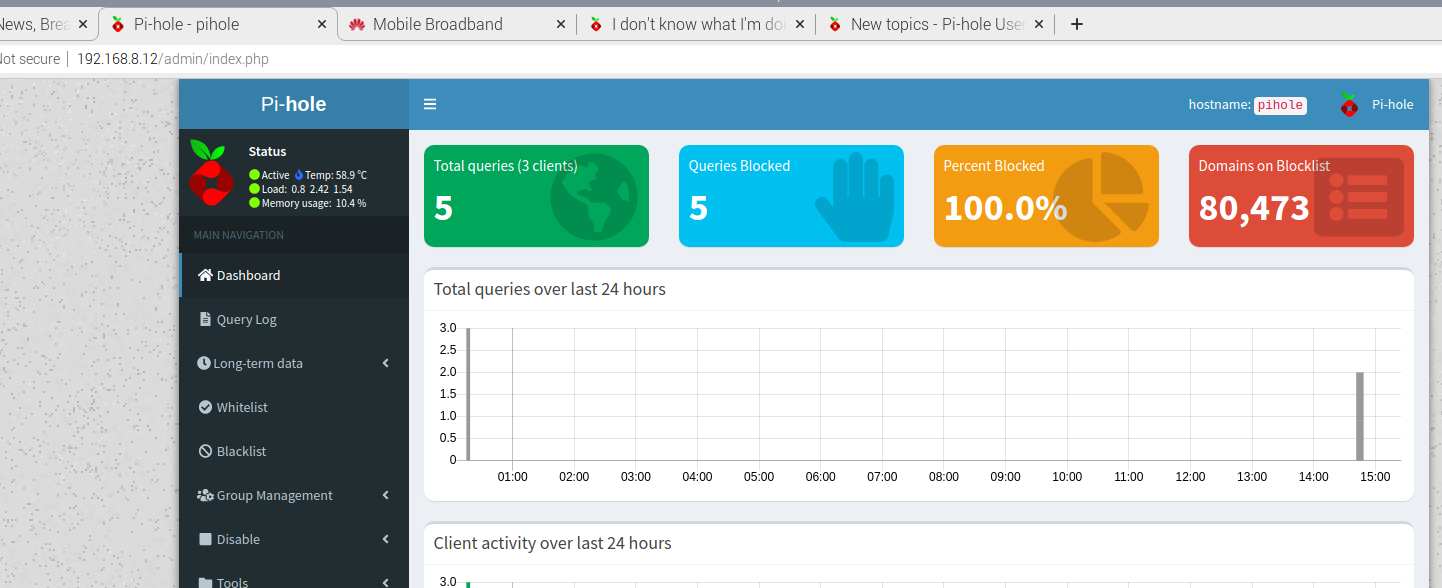Open a new browser tab with plus button

pyautogui.click(x=1076, y=24)
